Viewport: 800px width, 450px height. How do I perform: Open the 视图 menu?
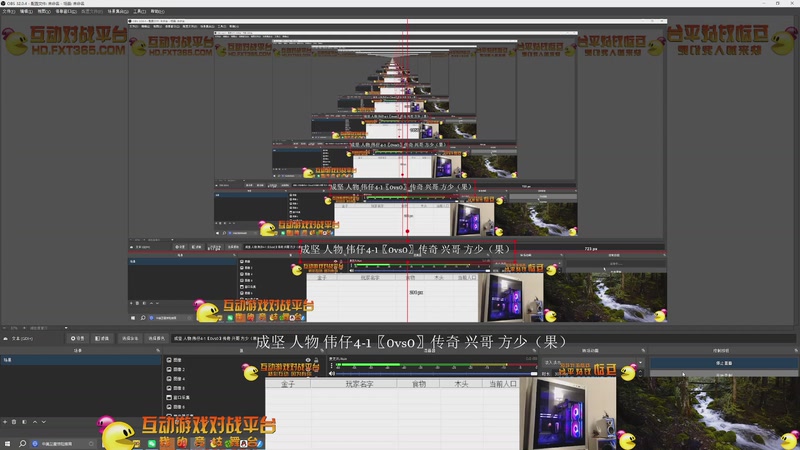point(44,11)
